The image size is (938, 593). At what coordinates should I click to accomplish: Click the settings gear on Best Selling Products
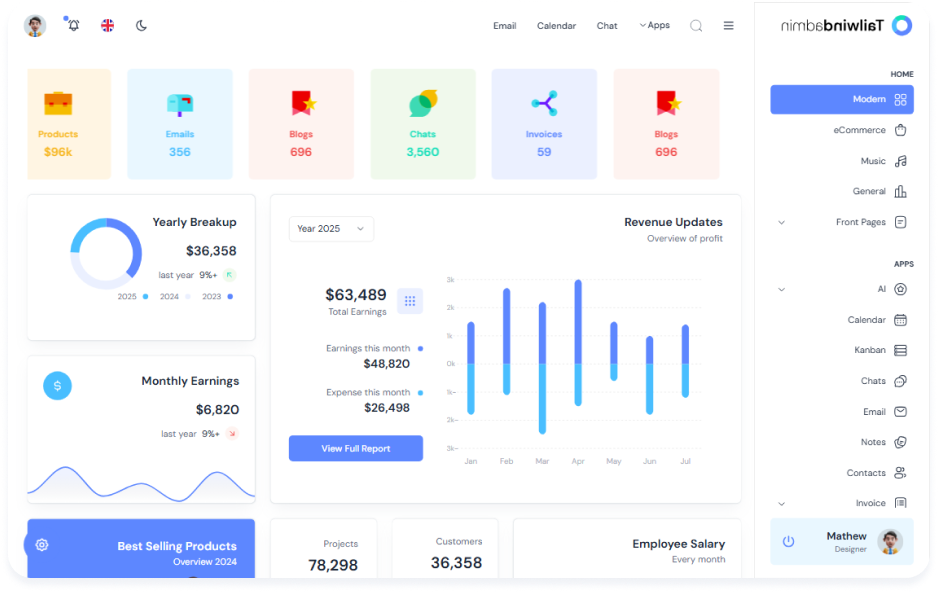click(42, 545)
